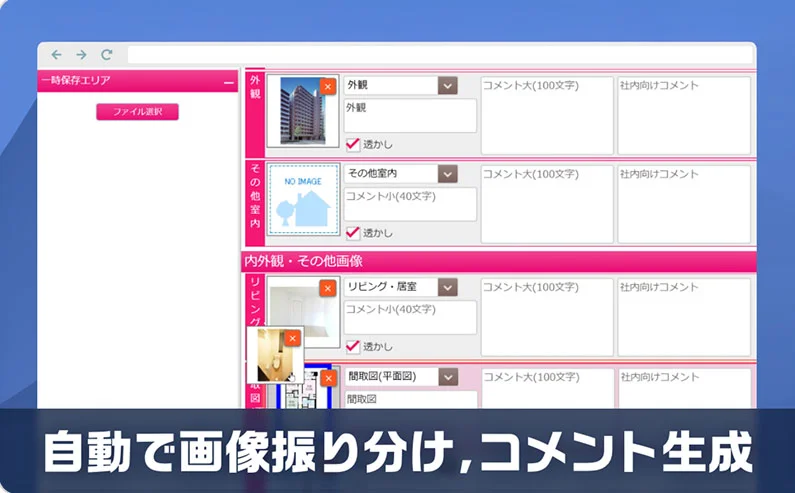Click コメント大(100文字) field in 間取図 row

coord(548,389)
